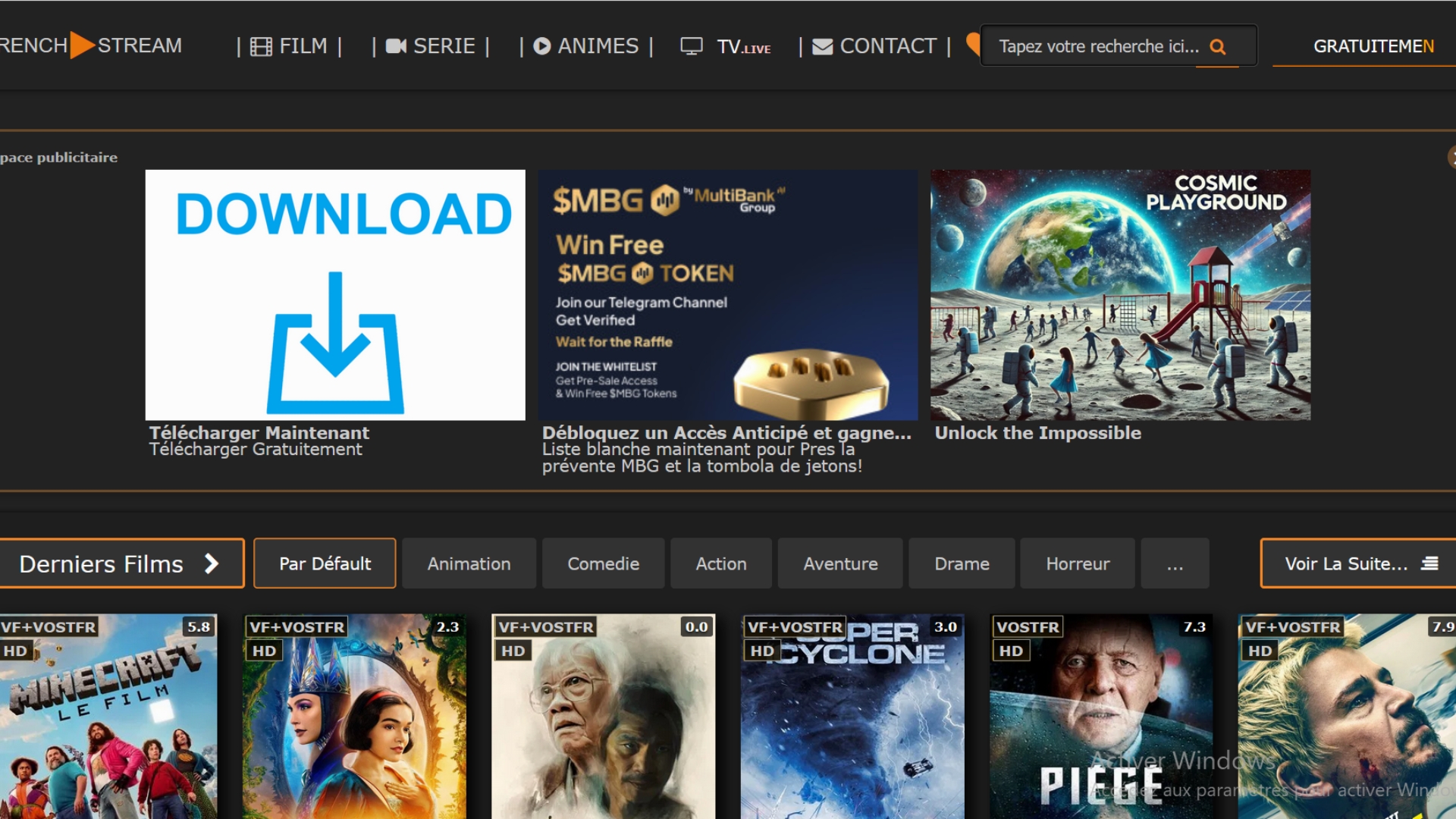Click list icon in Voir La Suite
The height and width of the screenshot is (819, 1456).
(1429, 563)
